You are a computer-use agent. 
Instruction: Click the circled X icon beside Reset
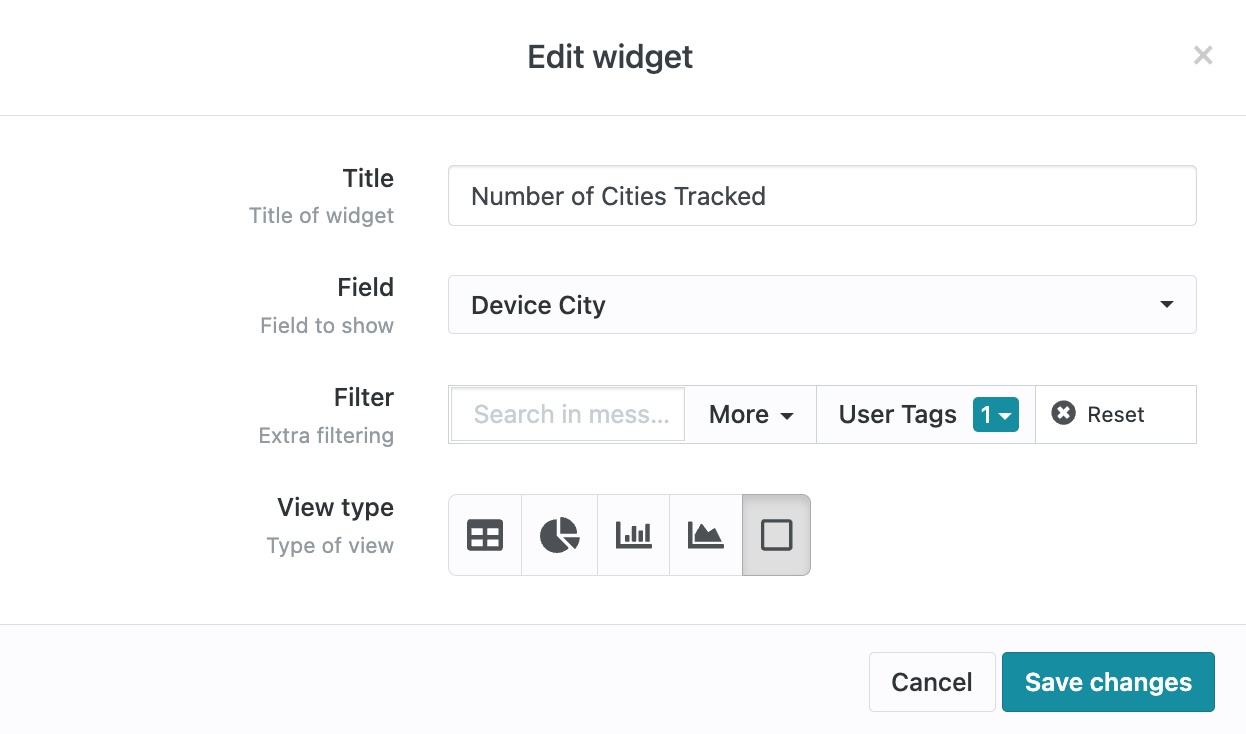(1063, 413)
